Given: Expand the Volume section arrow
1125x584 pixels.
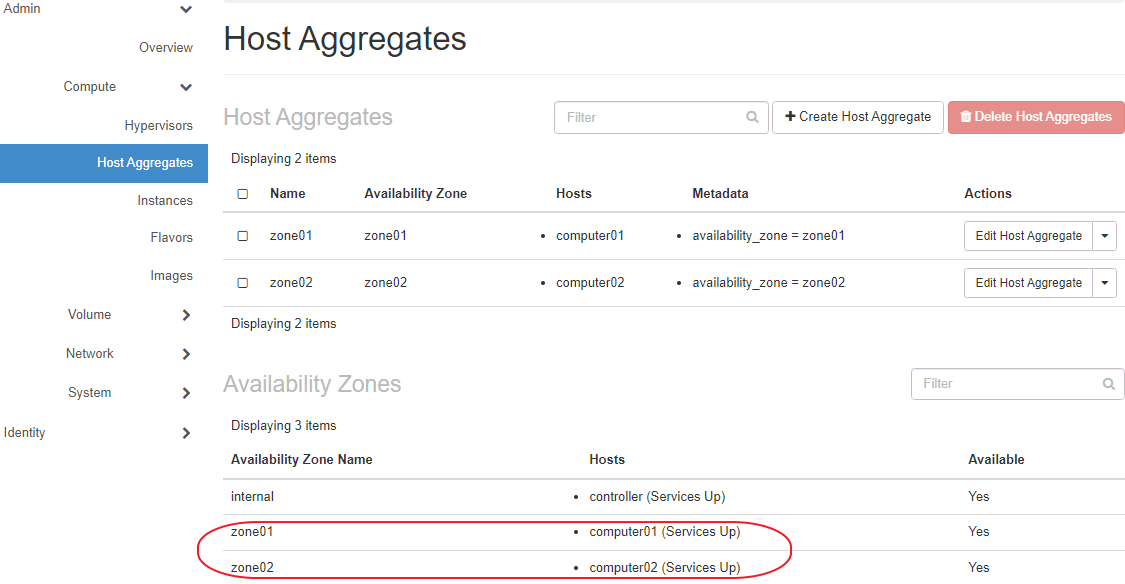Looking at the screenshot, I should pyautogui.click(x=186, y=315).
